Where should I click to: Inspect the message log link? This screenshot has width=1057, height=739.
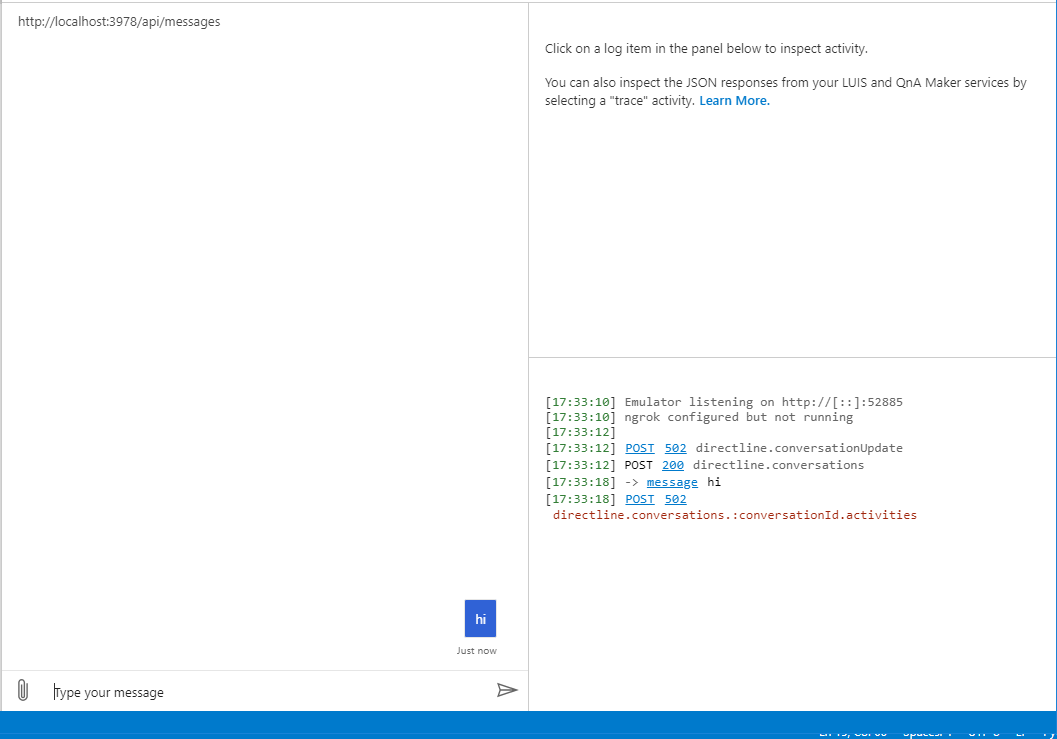click(672, 482)
